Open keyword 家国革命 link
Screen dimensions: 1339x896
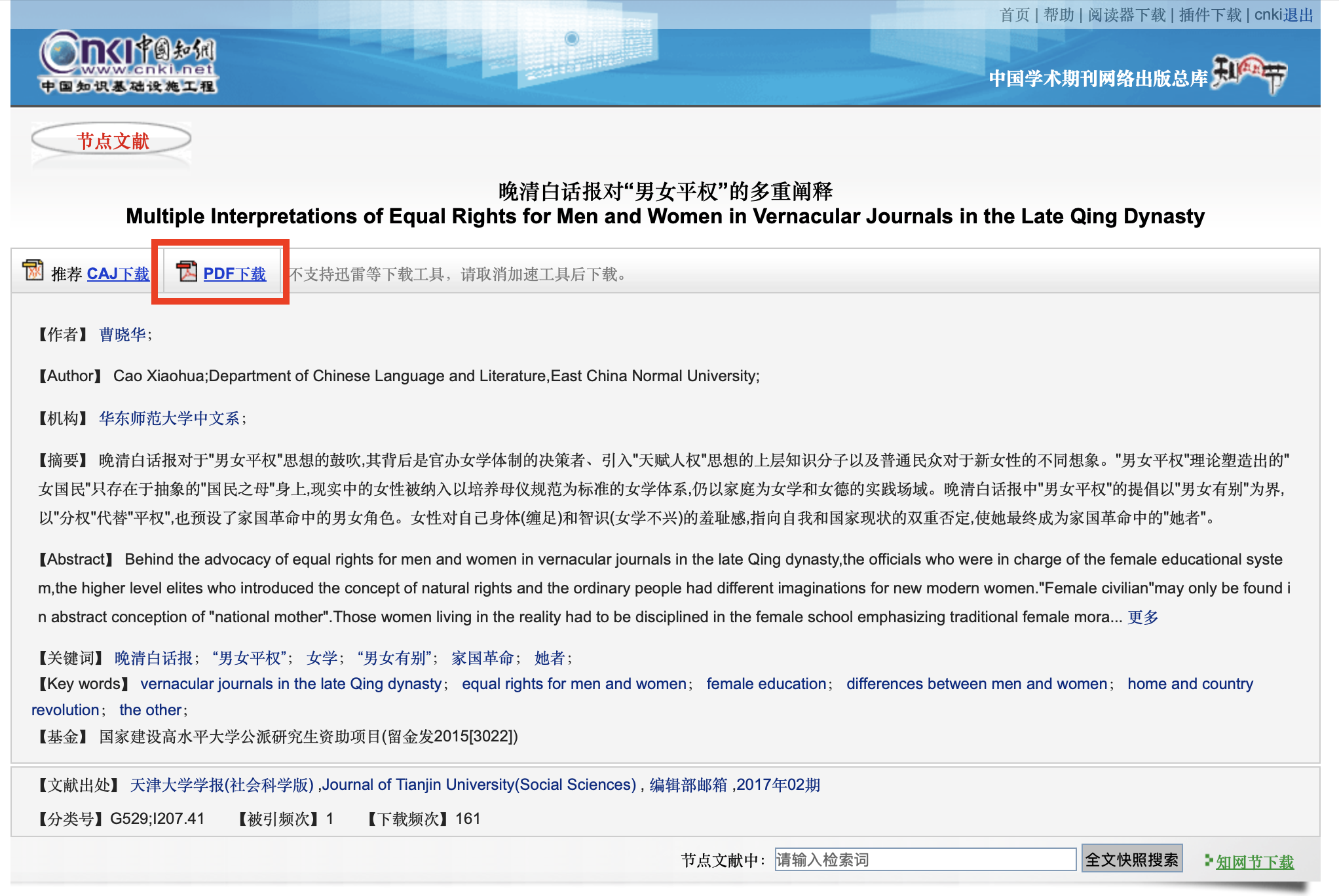(483, 658)
